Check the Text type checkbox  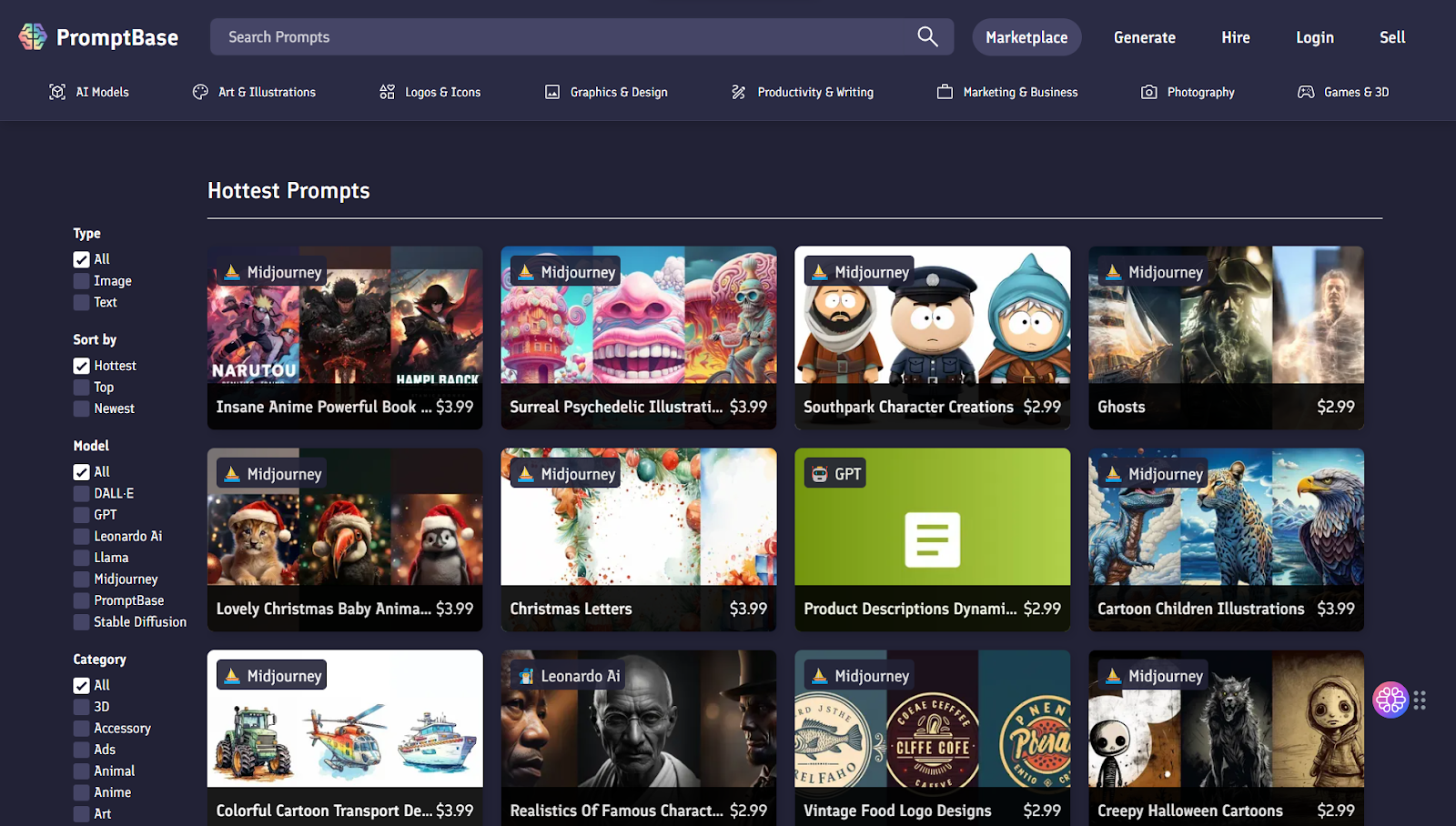click(x=82, y=302)
